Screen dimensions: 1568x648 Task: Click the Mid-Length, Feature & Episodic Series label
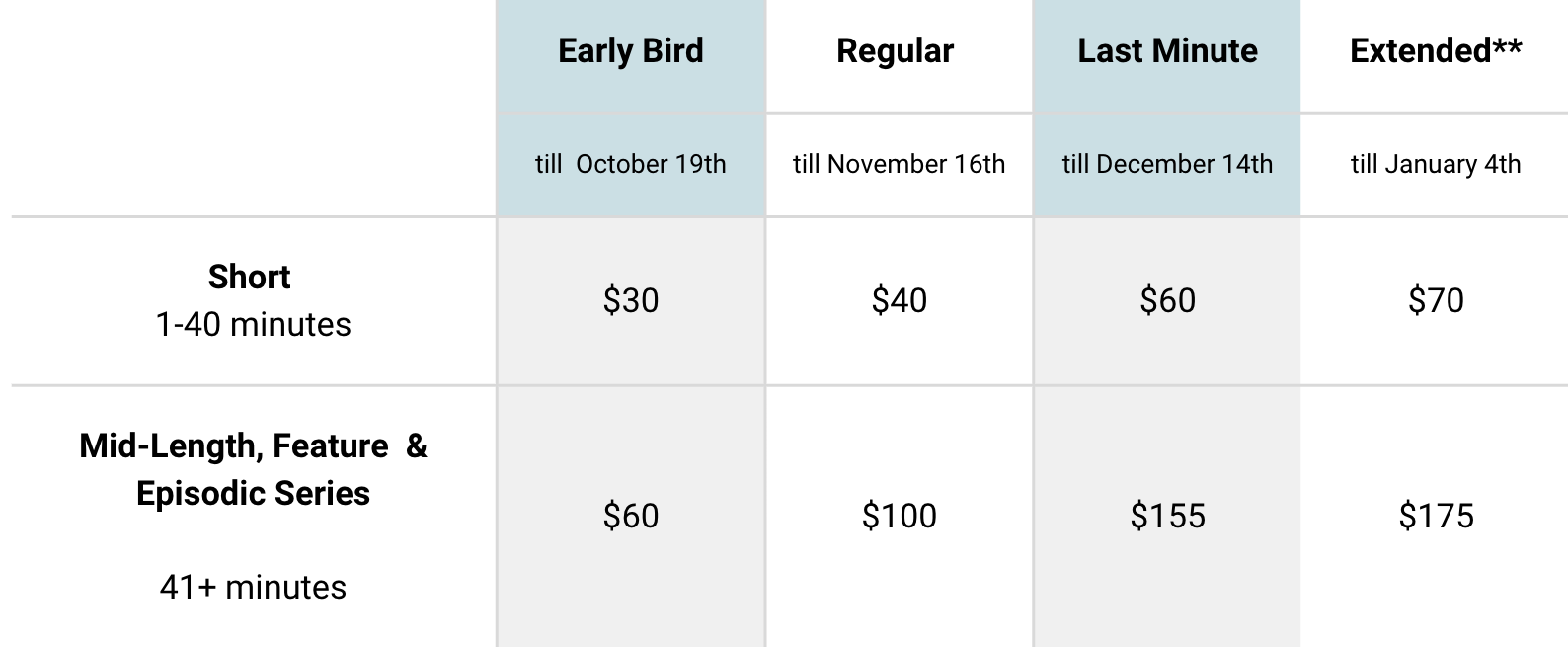click(253, 469)
